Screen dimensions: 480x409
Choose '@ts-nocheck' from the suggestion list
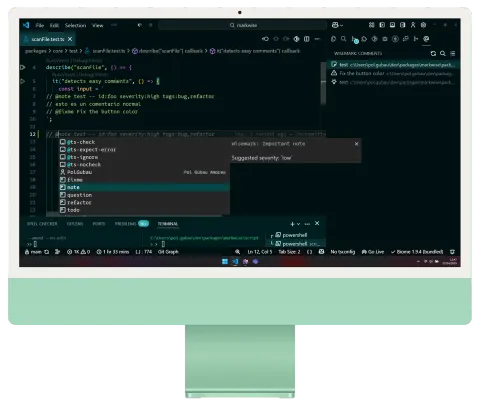click(x=144, y=165)
